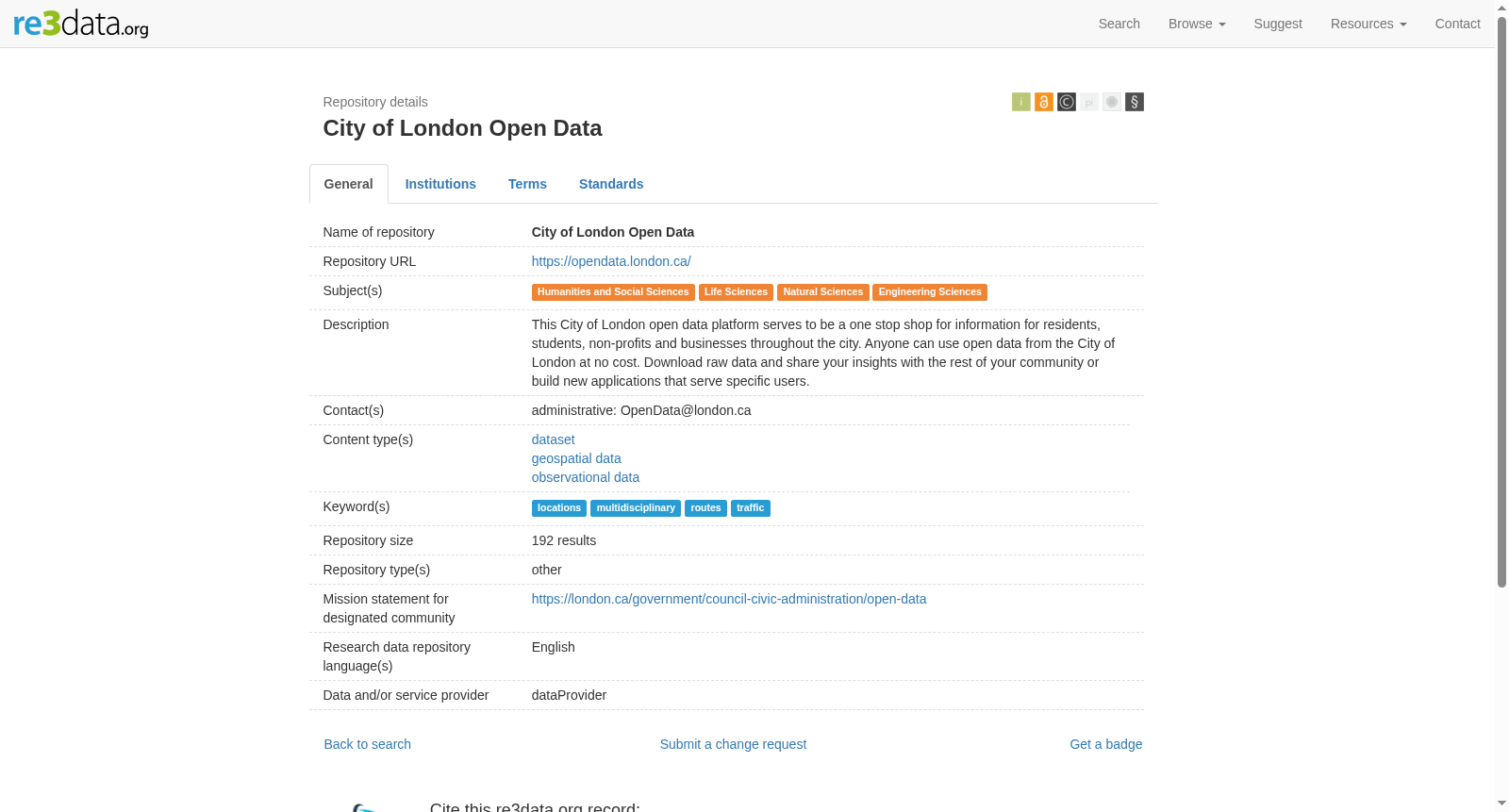Open the Browse dropdown menu
Viewport: 1509px width, 812px height.
tap(1197, 24)
